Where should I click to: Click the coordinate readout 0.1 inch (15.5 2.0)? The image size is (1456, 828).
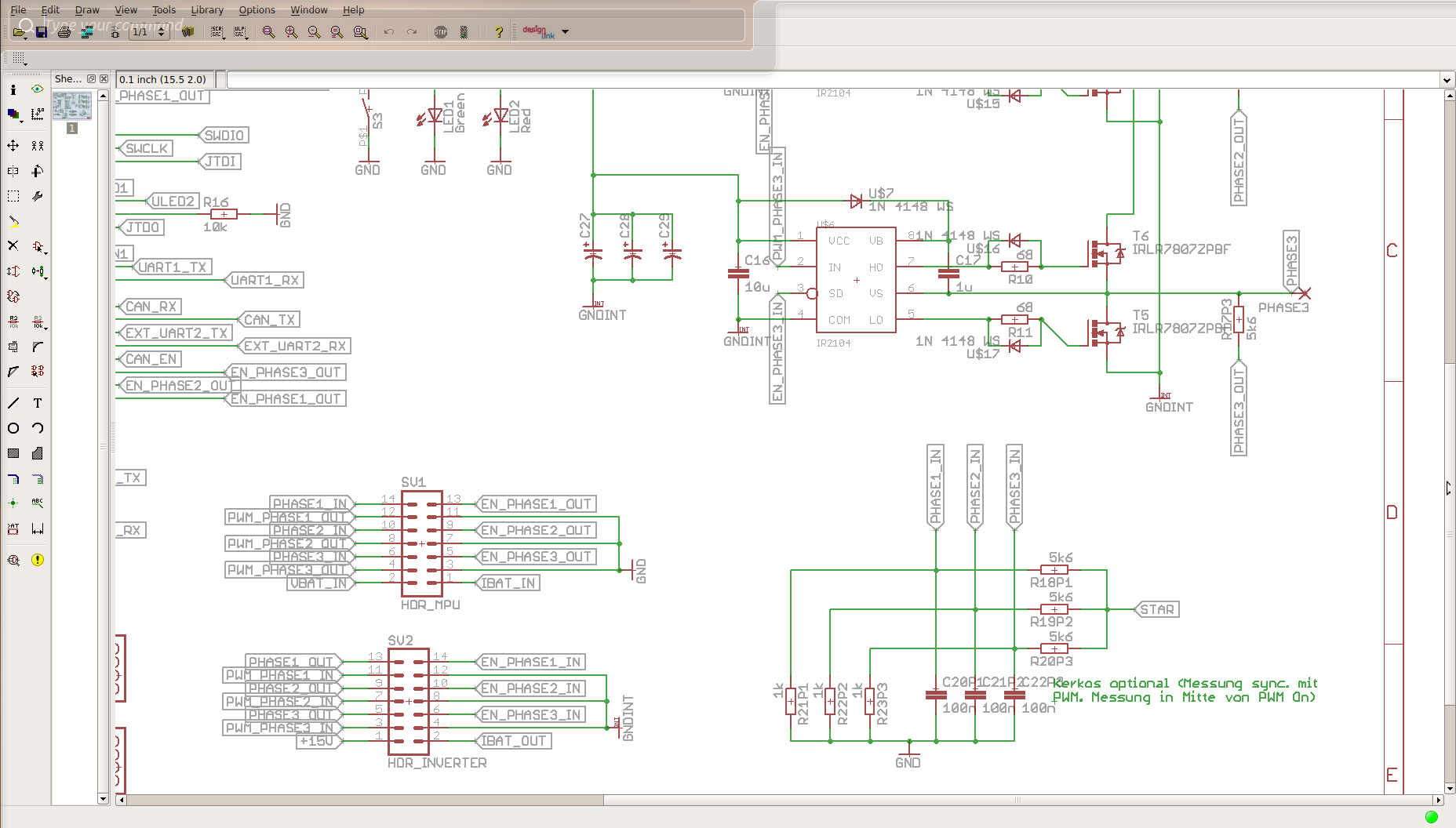163,79
